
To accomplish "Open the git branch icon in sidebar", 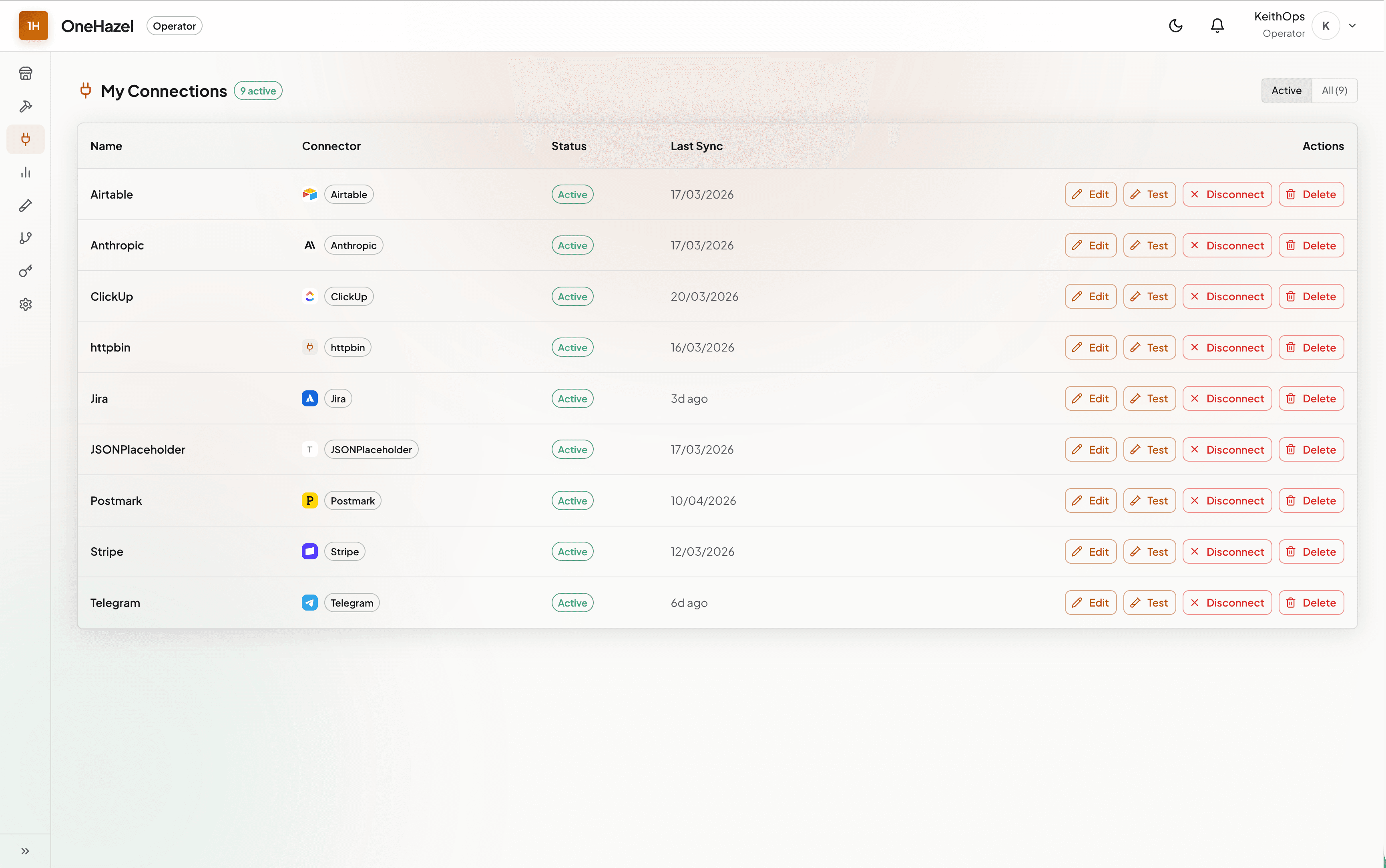I will tap(25, 238).
